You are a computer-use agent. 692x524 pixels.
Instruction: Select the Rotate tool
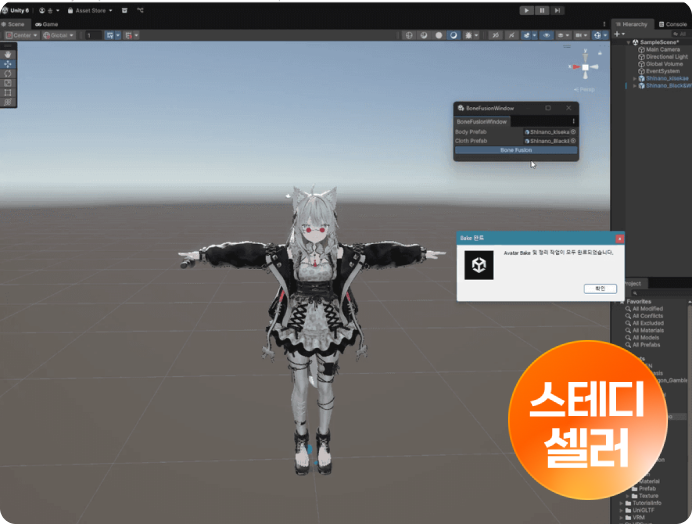[x=9, y=73]
